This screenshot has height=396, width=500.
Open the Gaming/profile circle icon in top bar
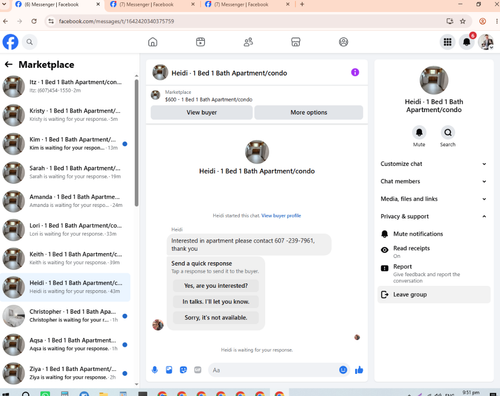click(x=343, y=42)
